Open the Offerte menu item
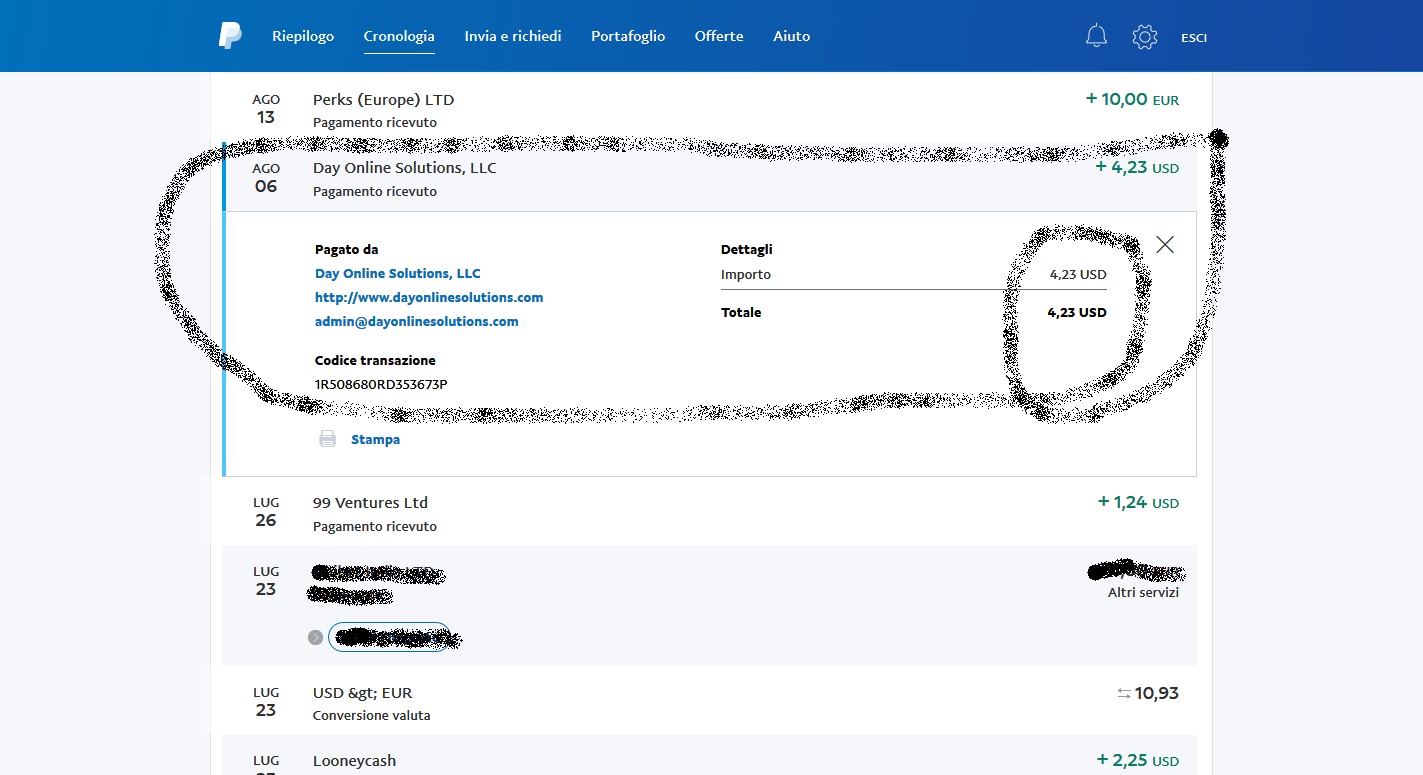Screen dimensions: 1423x775 coord(719,36)
